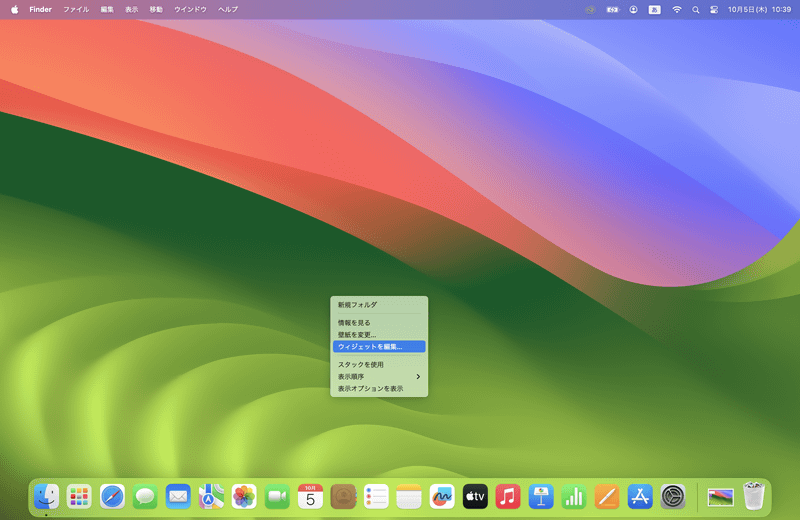Open the ヘルプ menu
The height and width of the screenshot is (520, 800).
point(228,9)
